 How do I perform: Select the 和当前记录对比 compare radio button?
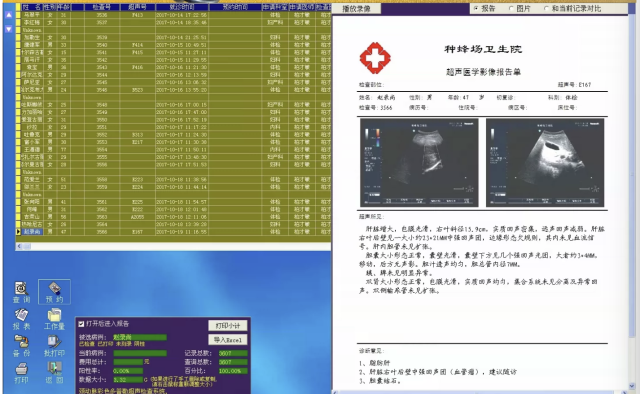[546, 8]
